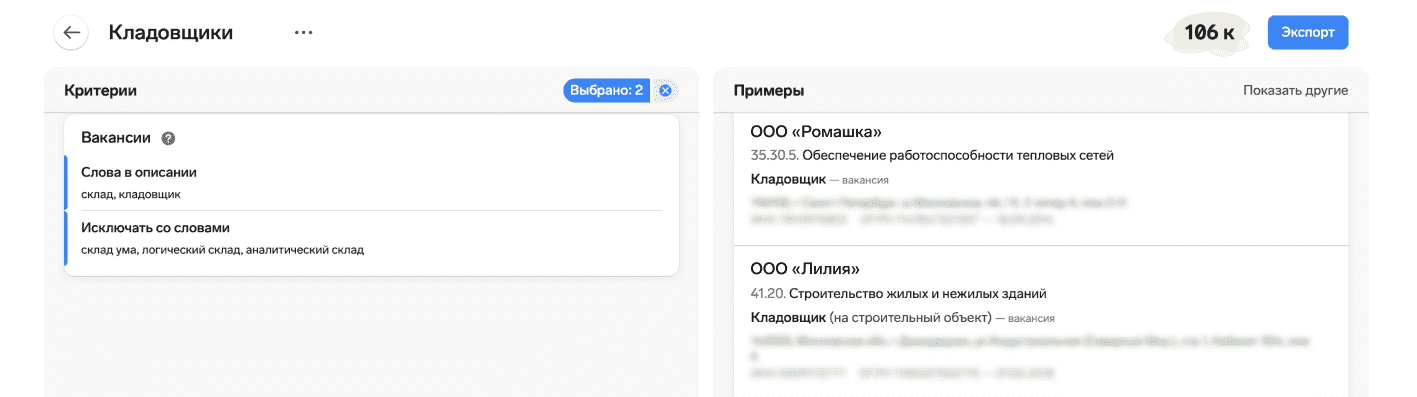Click the Примеры panel header
This screenshot has height=397, width=1417.
tap(769, 91)
